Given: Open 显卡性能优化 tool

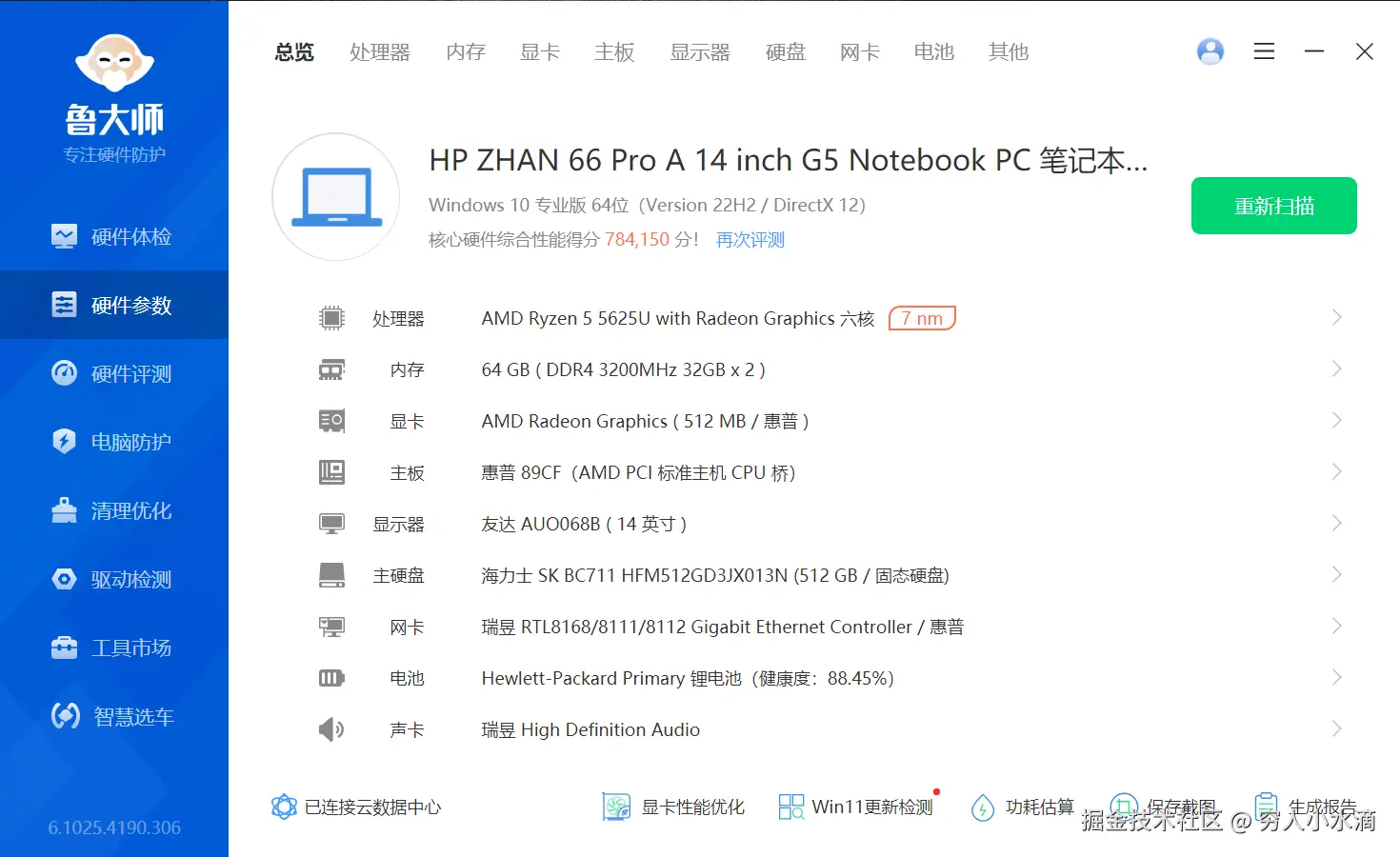Looking at the screenshot, I should click(x=674, y=807).
